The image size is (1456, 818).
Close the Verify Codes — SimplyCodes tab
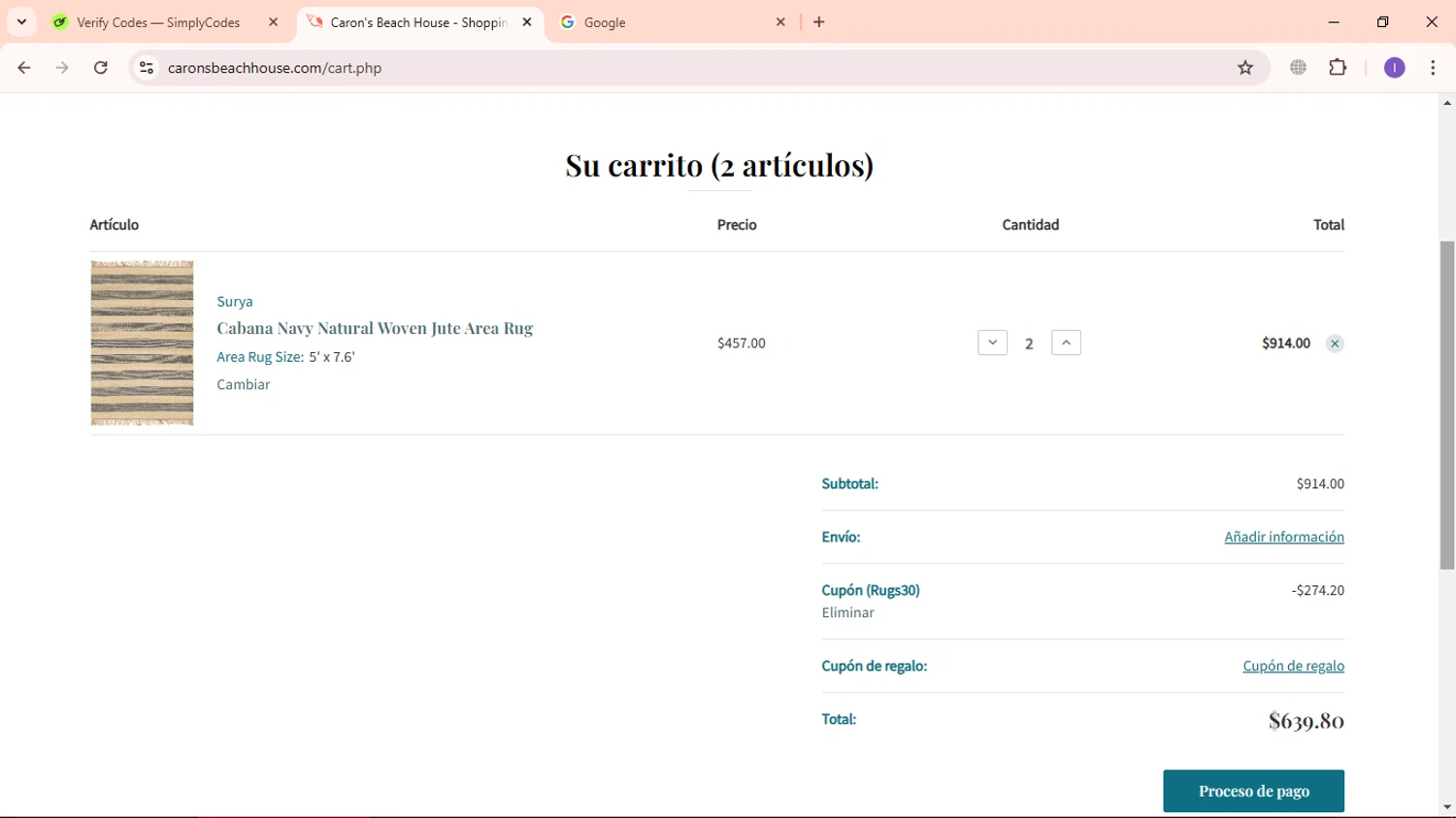[x=274, y=22]
